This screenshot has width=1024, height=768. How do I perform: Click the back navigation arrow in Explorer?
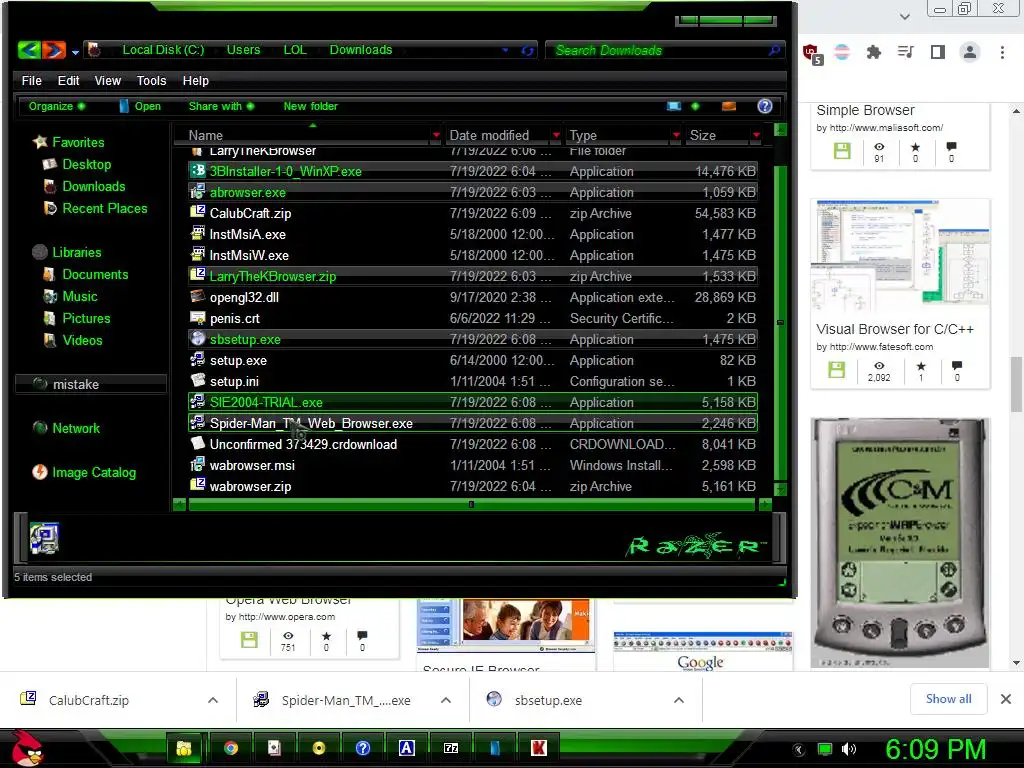point(29,50)
